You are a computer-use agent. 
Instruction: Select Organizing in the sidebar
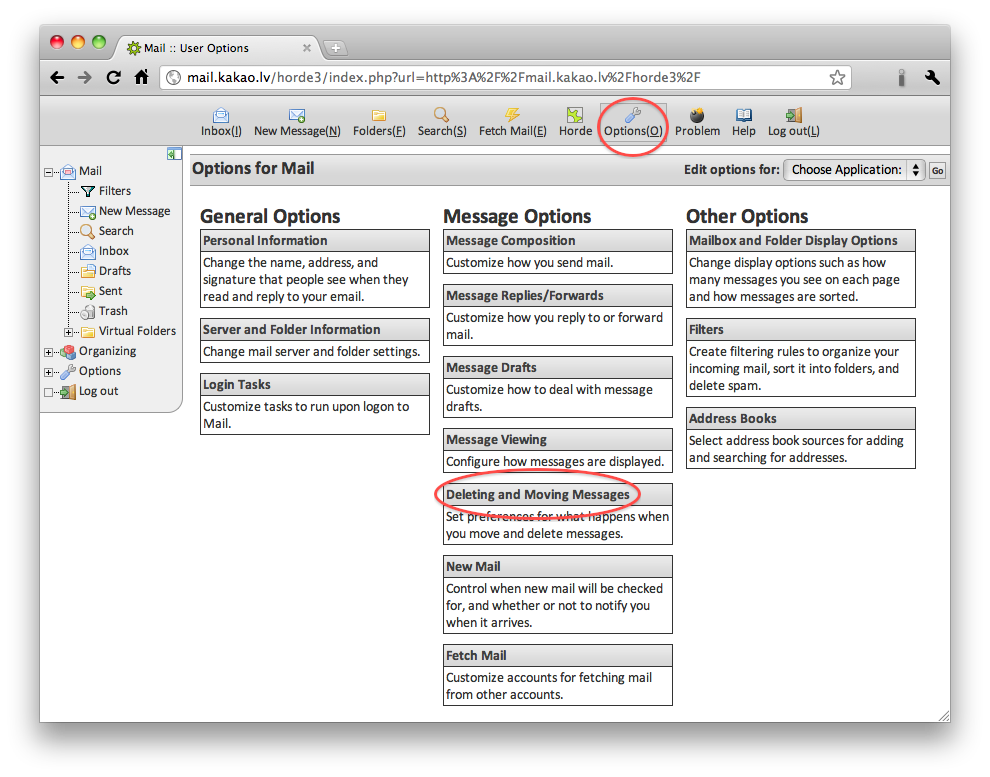point(107,351)
